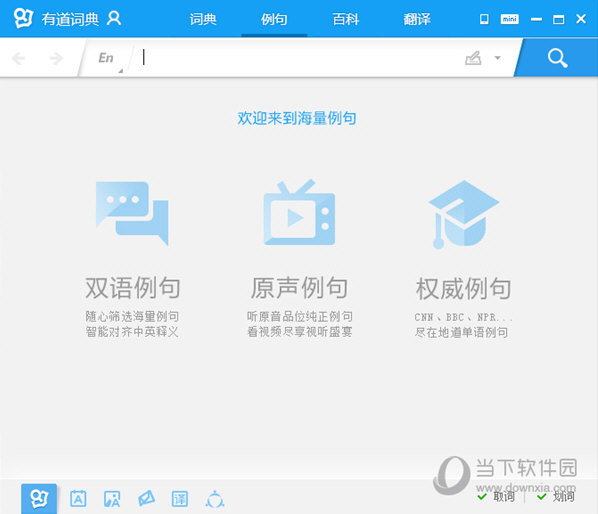Open the calendar word book icon
598x514 pixels.
pyautogui.click(x=78, y=498)
